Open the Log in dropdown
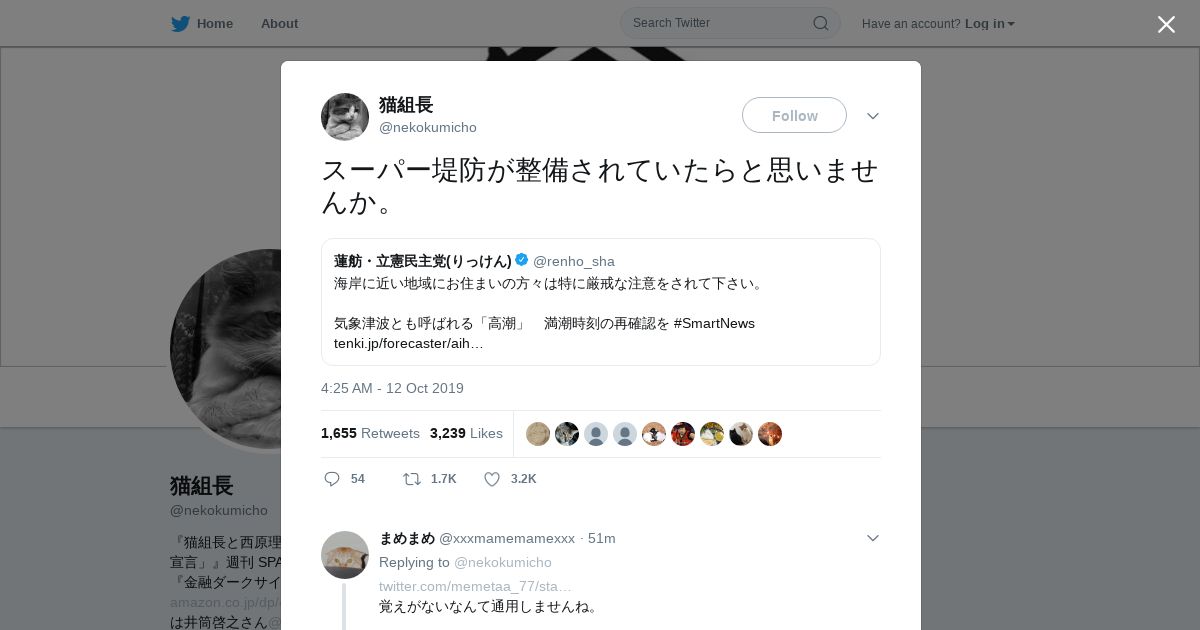 pos(990,23)
